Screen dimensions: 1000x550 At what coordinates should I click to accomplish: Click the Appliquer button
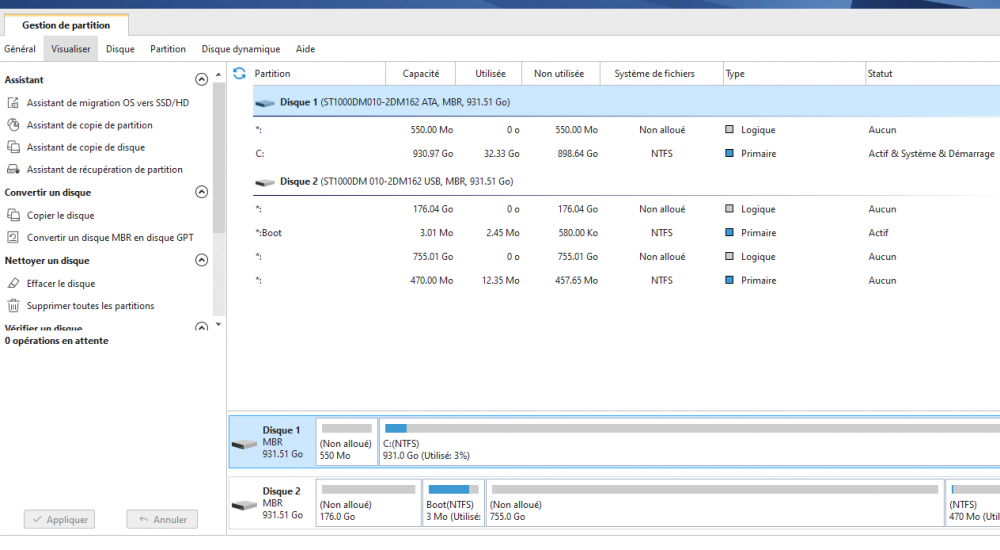coord(61,520)
